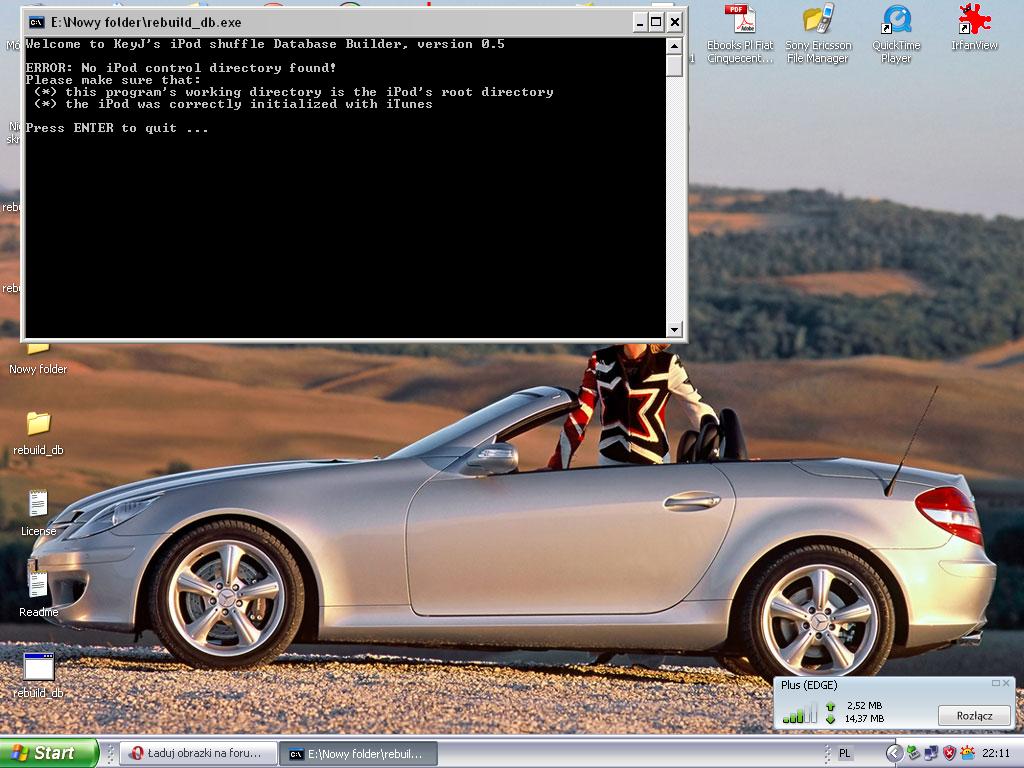Launch Sony Ericsson File Manager shortcut
The height and width of the screenshot is (768, 1024).
tap(818, 33)
